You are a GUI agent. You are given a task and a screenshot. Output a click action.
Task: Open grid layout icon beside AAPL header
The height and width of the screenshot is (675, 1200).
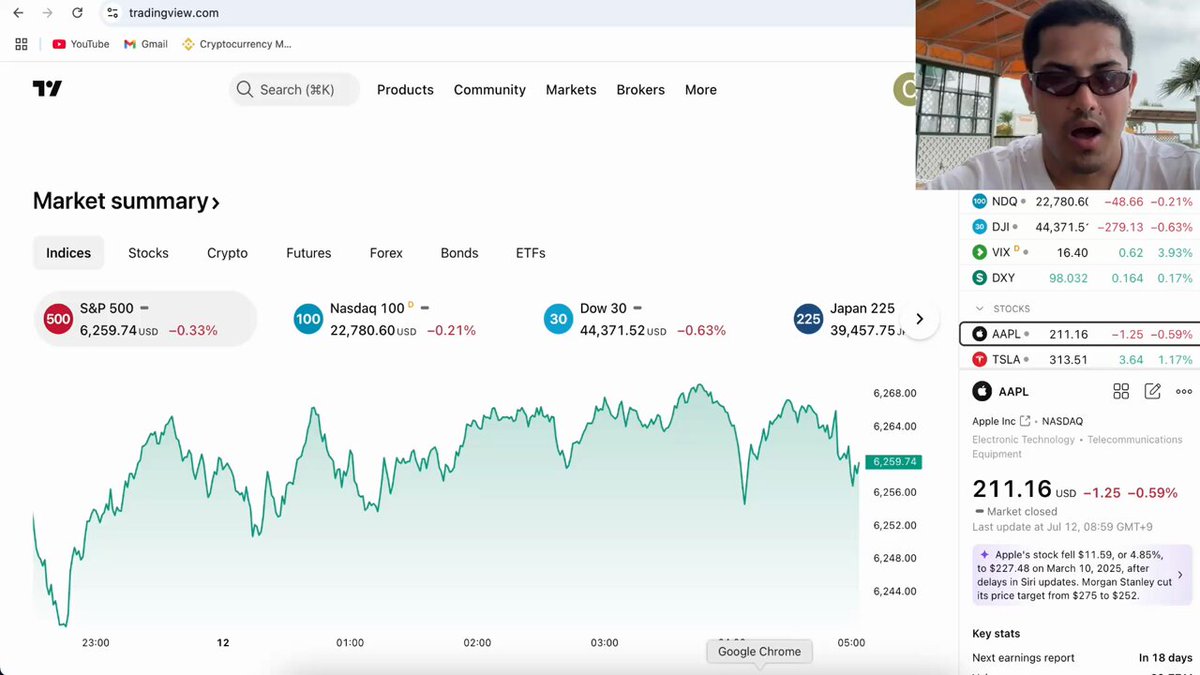(1121, 392)
